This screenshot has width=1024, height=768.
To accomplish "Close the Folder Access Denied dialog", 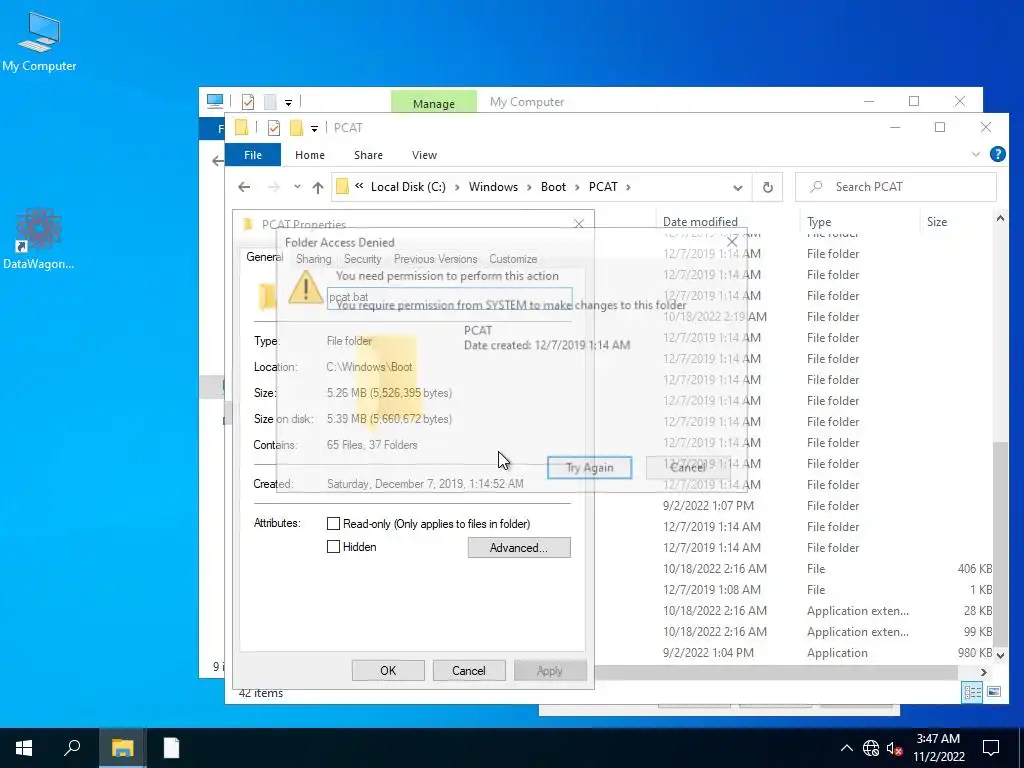I will (732, 242).
